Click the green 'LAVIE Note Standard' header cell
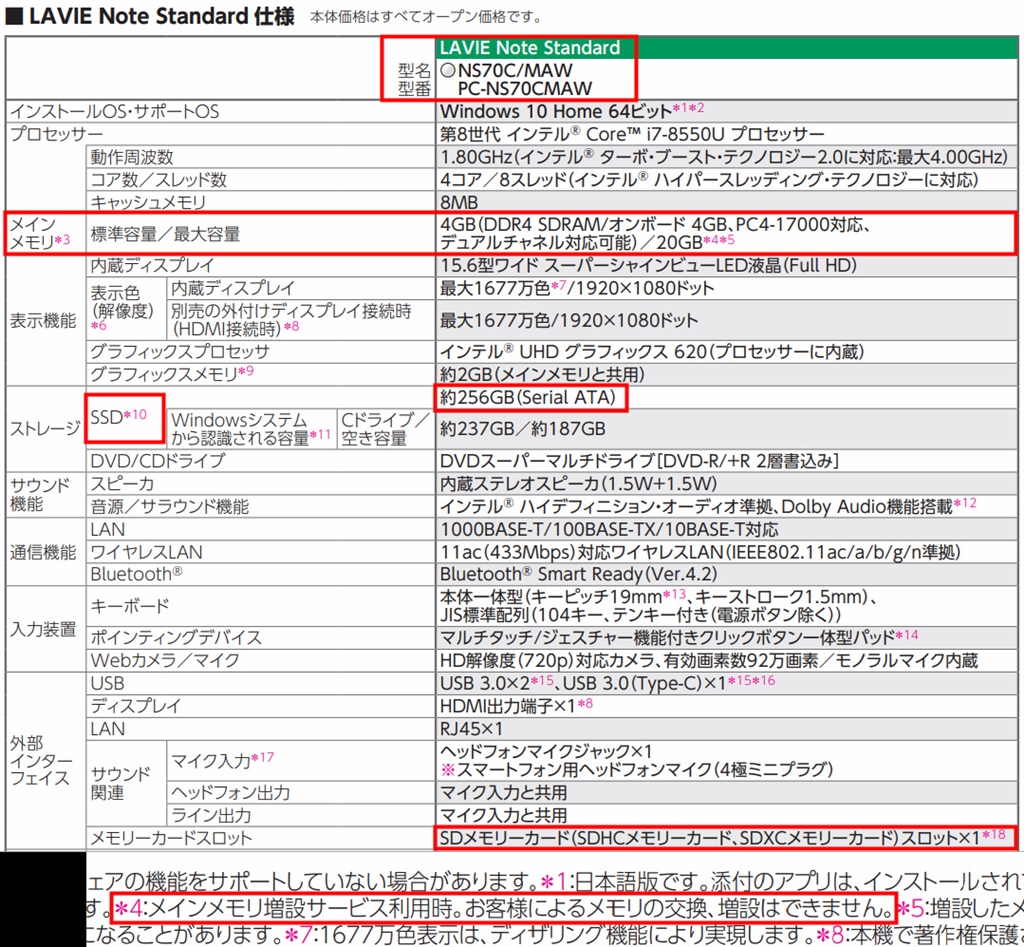 click(727, 48)
